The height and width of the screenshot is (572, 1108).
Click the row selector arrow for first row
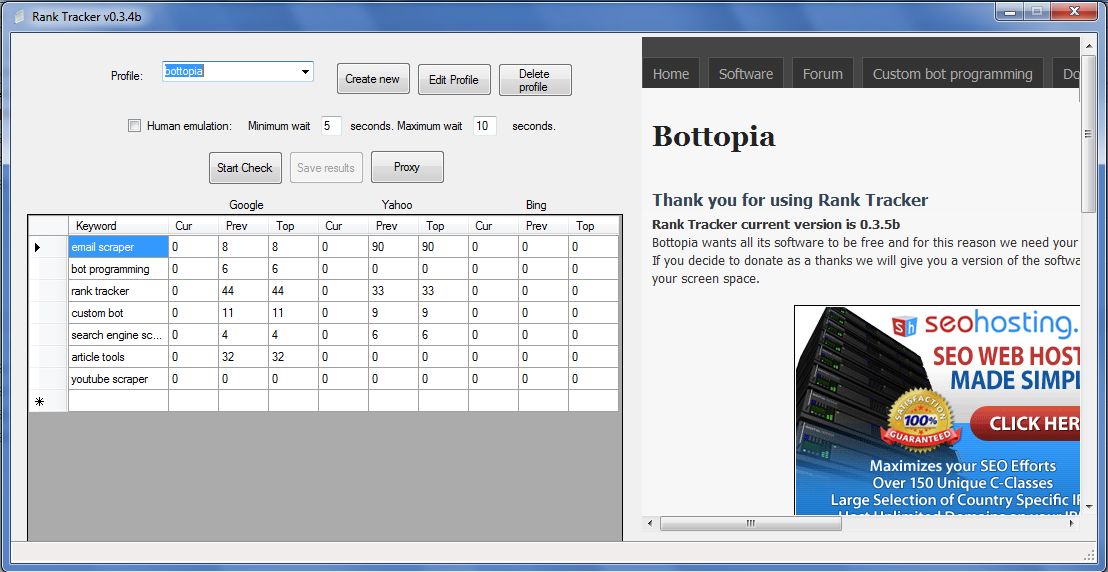tap(39, 247)
